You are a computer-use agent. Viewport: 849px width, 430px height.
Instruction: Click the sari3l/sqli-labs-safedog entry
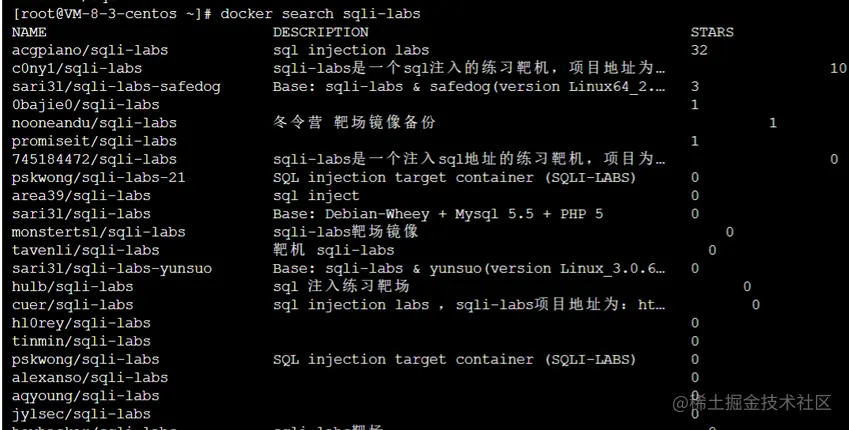point(116,87)
